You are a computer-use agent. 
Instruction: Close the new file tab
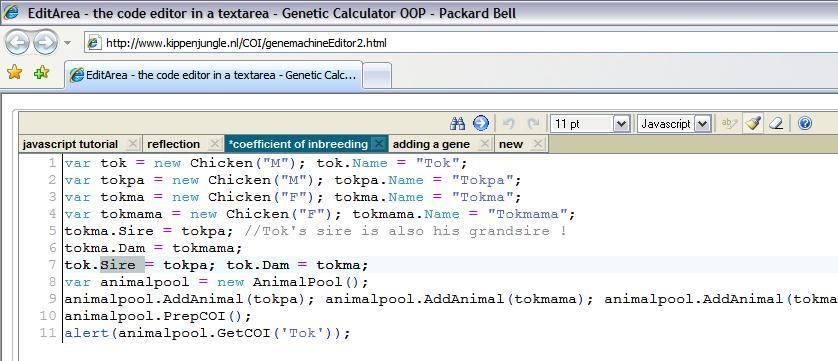point(538,143)
